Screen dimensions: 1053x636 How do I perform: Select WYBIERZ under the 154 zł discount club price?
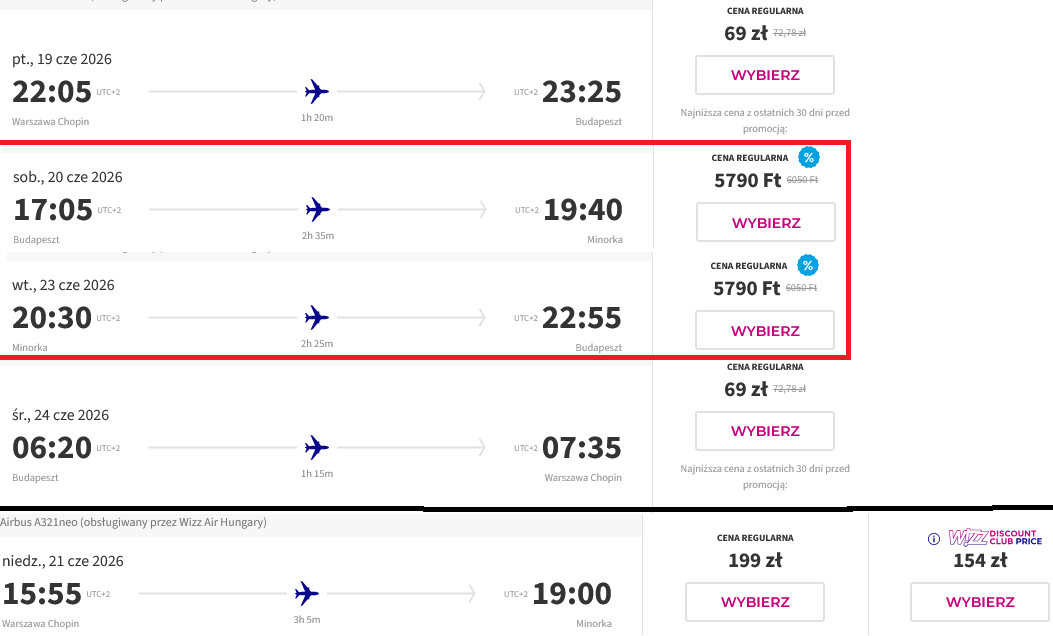tap(980, 602)
